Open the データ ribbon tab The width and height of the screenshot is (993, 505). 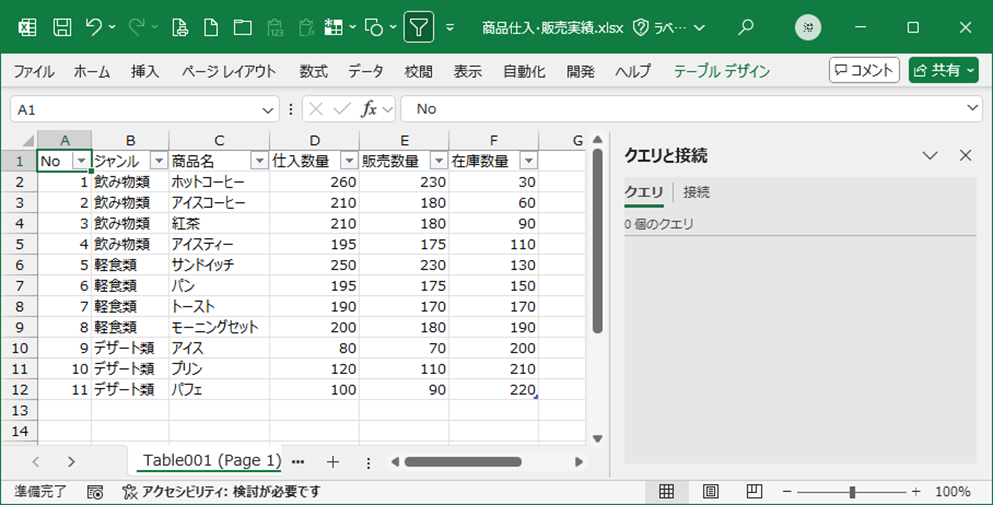pyautogui.click(x=365, y=71)
